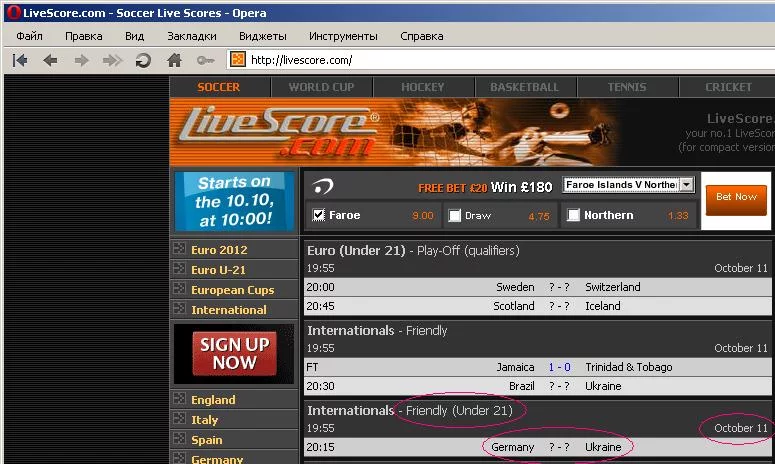Click the livescore.com URL address field
Viewport: 775px width, 464px height.
(x=500, y=60)
